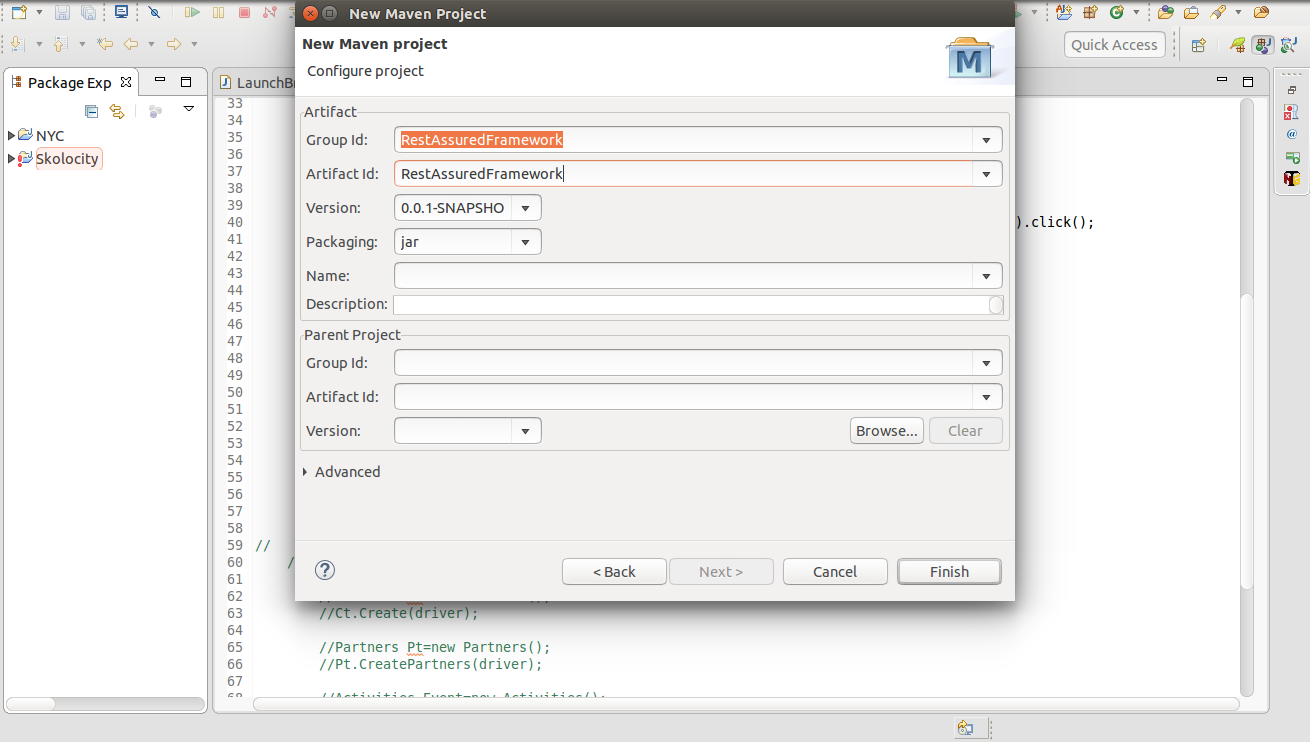
Task: Click the Cancel button
Action: (x=835, y=572)
